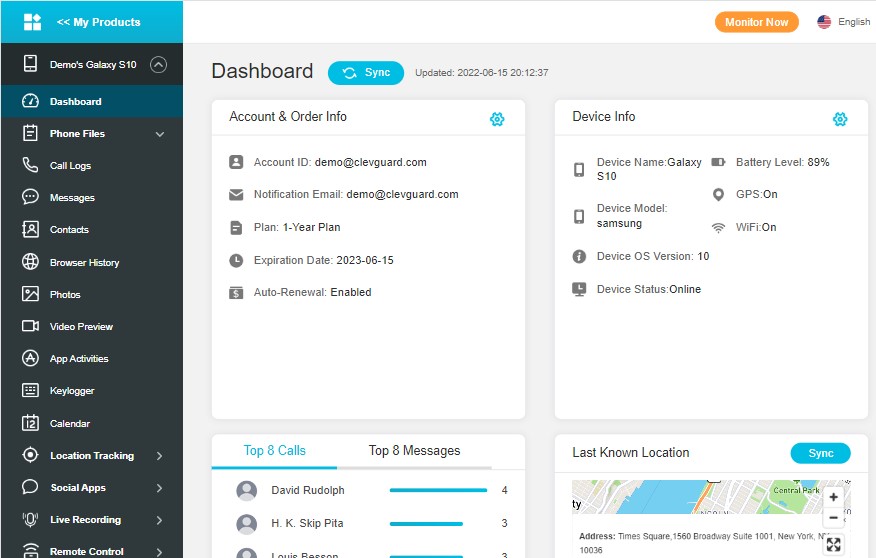Select the Top 8 Calls tab
Screen dimensions: 876x558
point(275,451)
